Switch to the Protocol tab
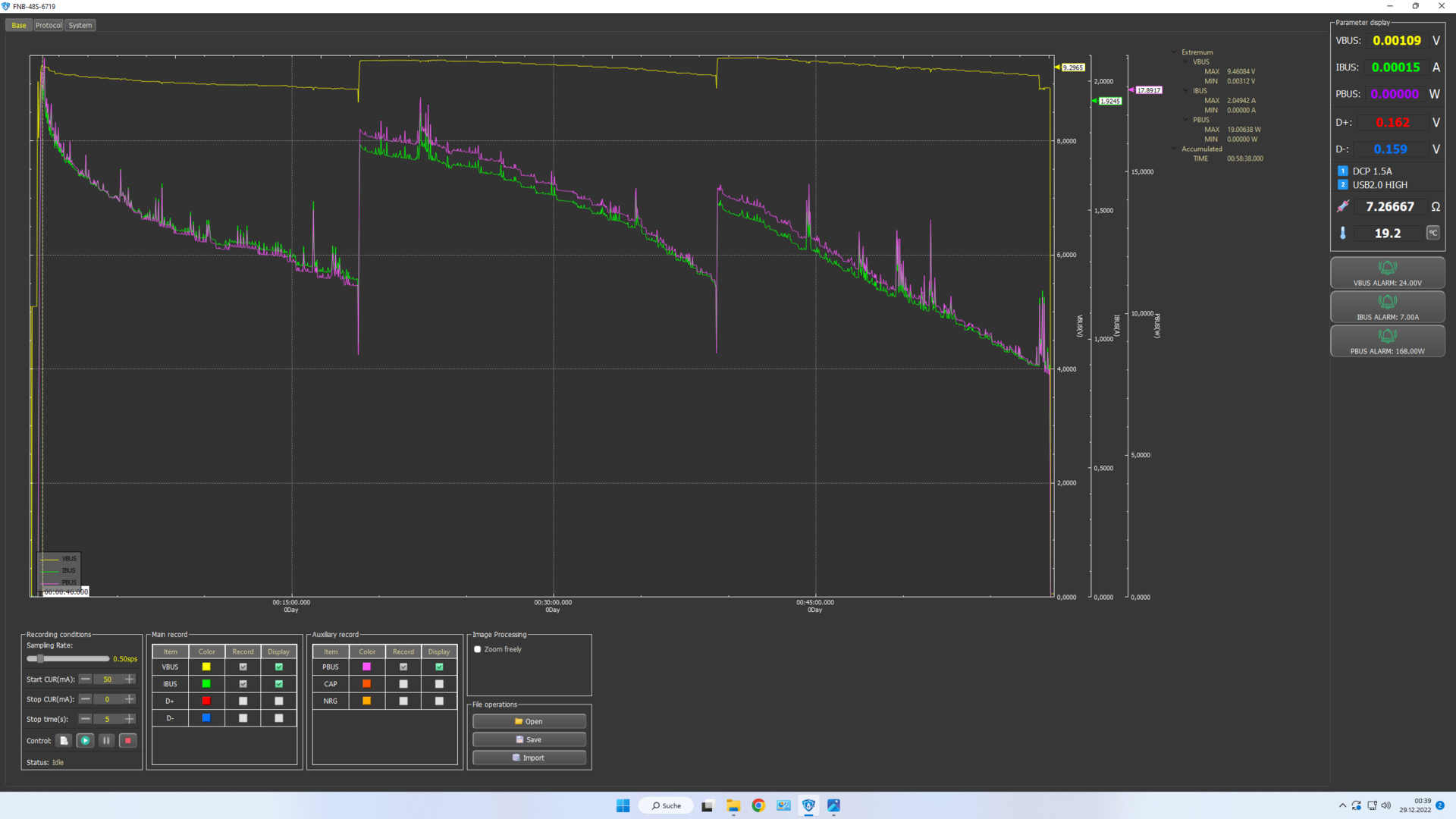Viewport: 1456px width, 819px height. [49, 26]
